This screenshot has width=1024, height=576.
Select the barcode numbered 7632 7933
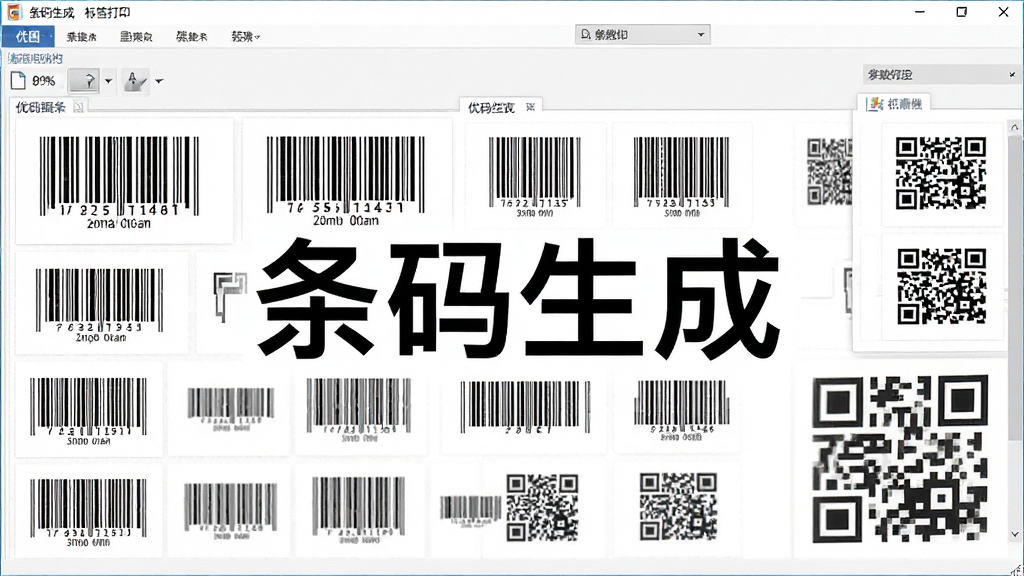[x=100, y=305]
